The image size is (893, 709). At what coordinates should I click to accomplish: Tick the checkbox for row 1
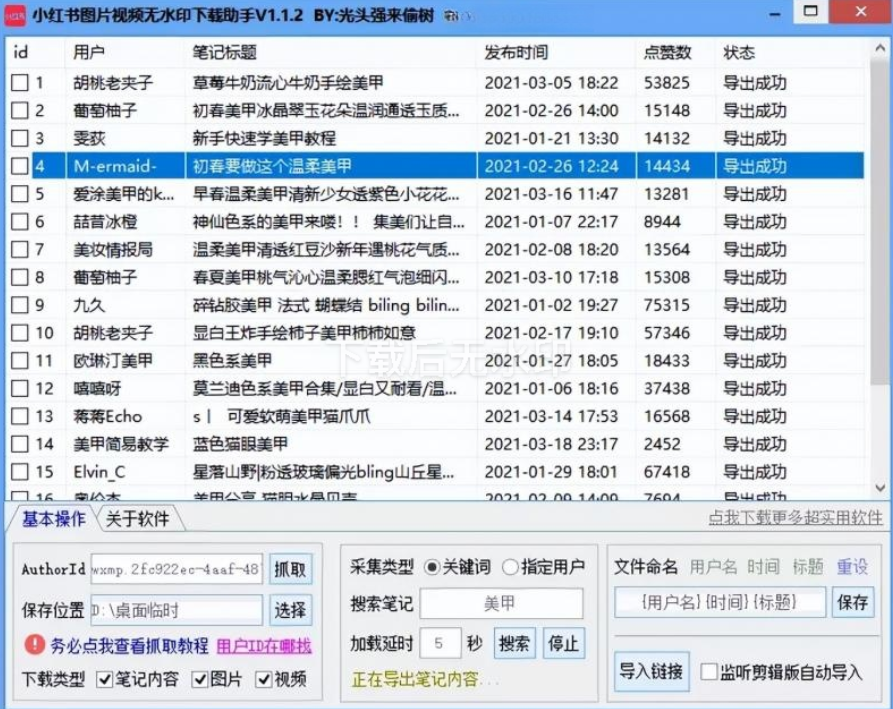[20, 83]
